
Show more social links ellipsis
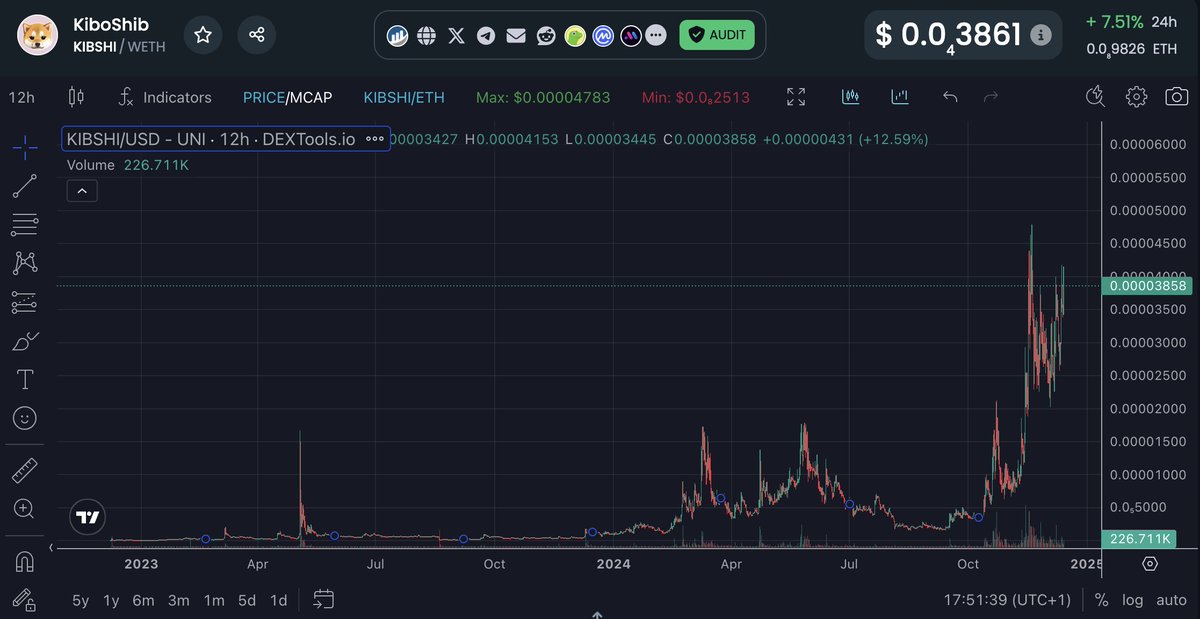[x=655, y=36]
